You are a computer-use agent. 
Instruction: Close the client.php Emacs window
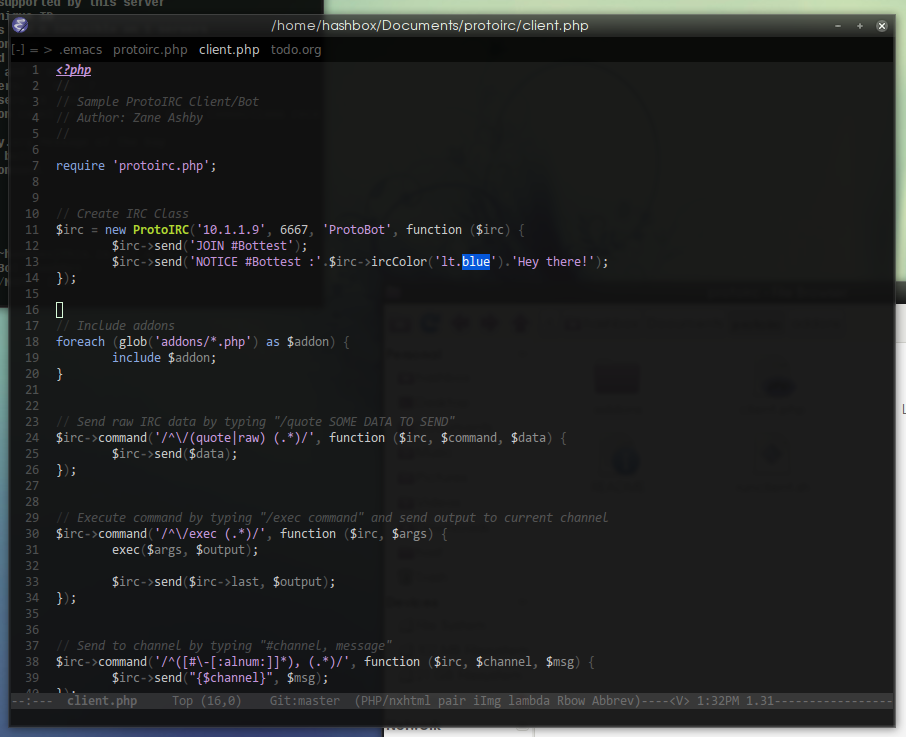coord(882,26)
